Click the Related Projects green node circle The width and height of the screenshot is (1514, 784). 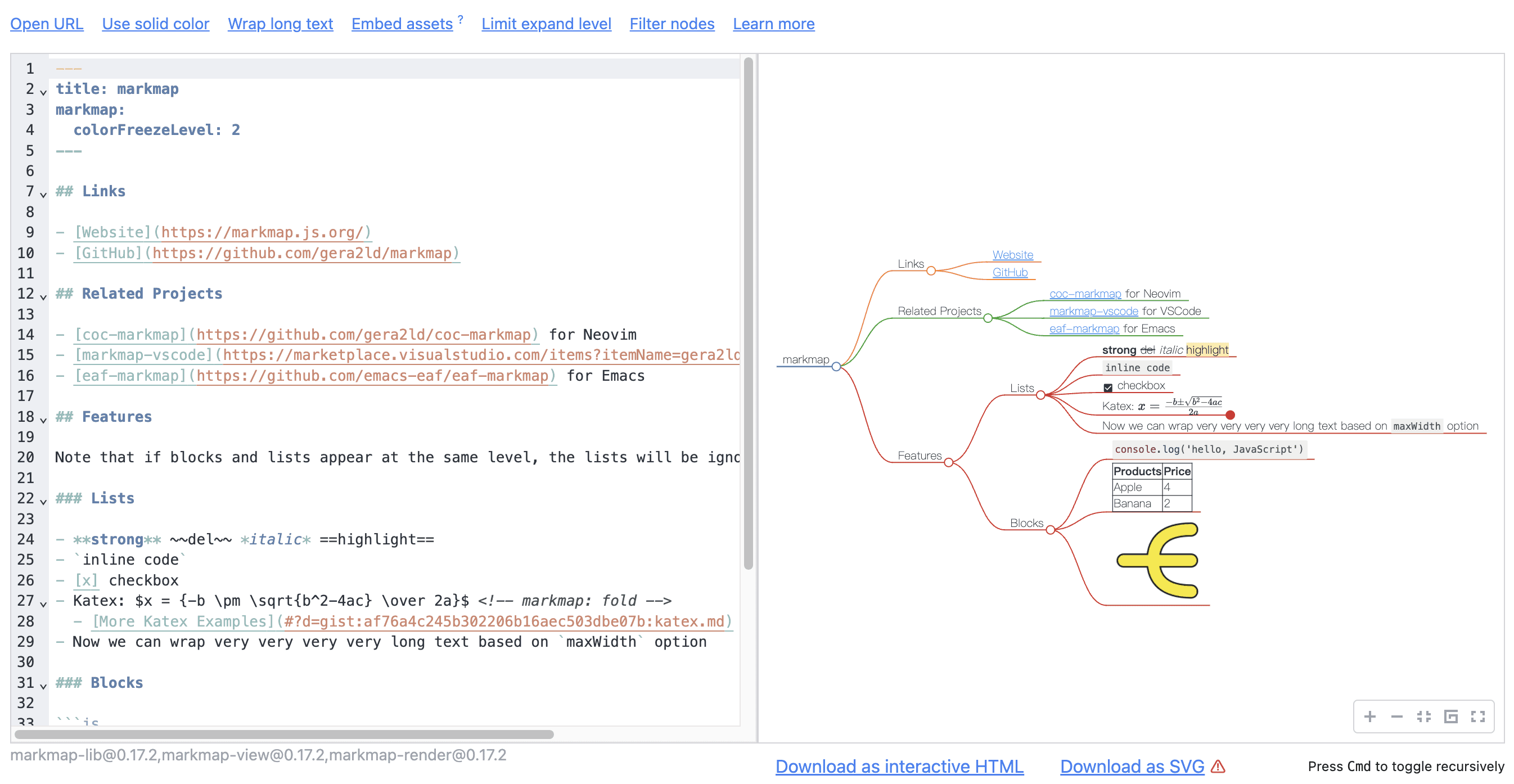(988, 318)
